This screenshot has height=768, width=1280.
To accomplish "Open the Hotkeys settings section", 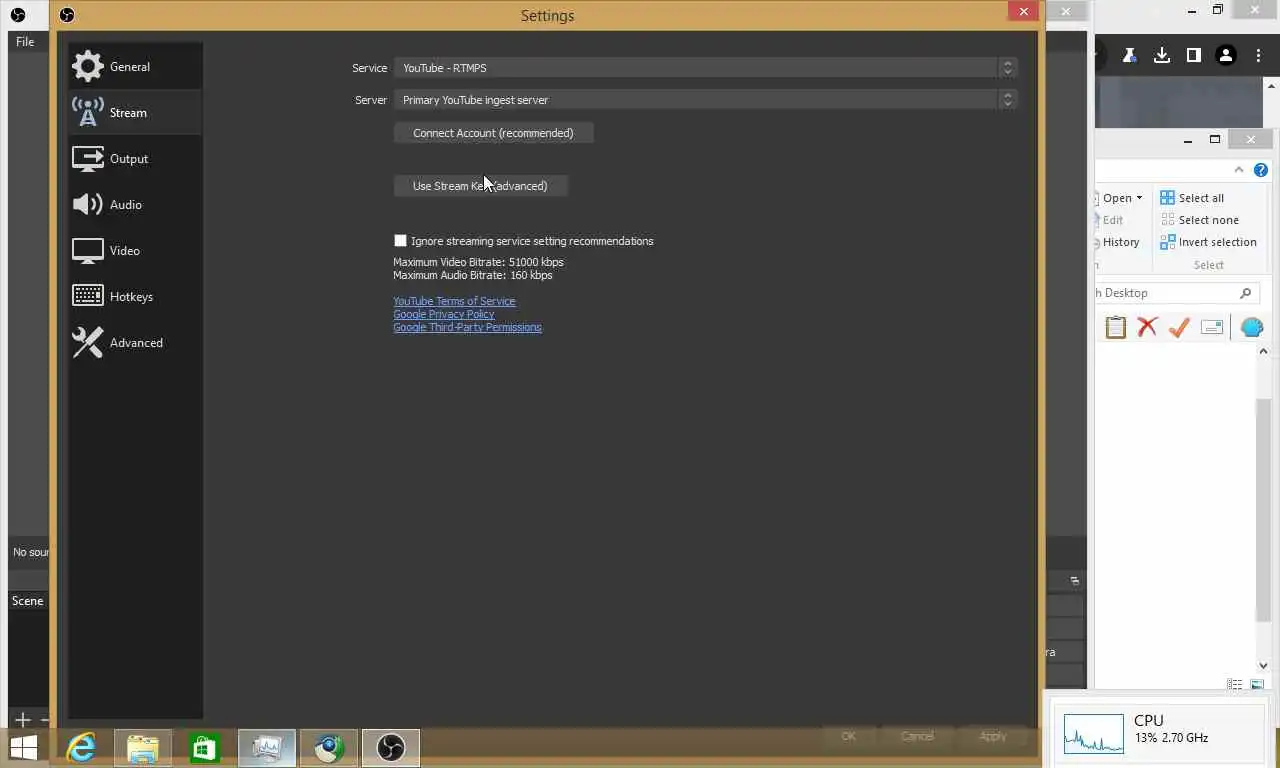I will tap(135, 297).
